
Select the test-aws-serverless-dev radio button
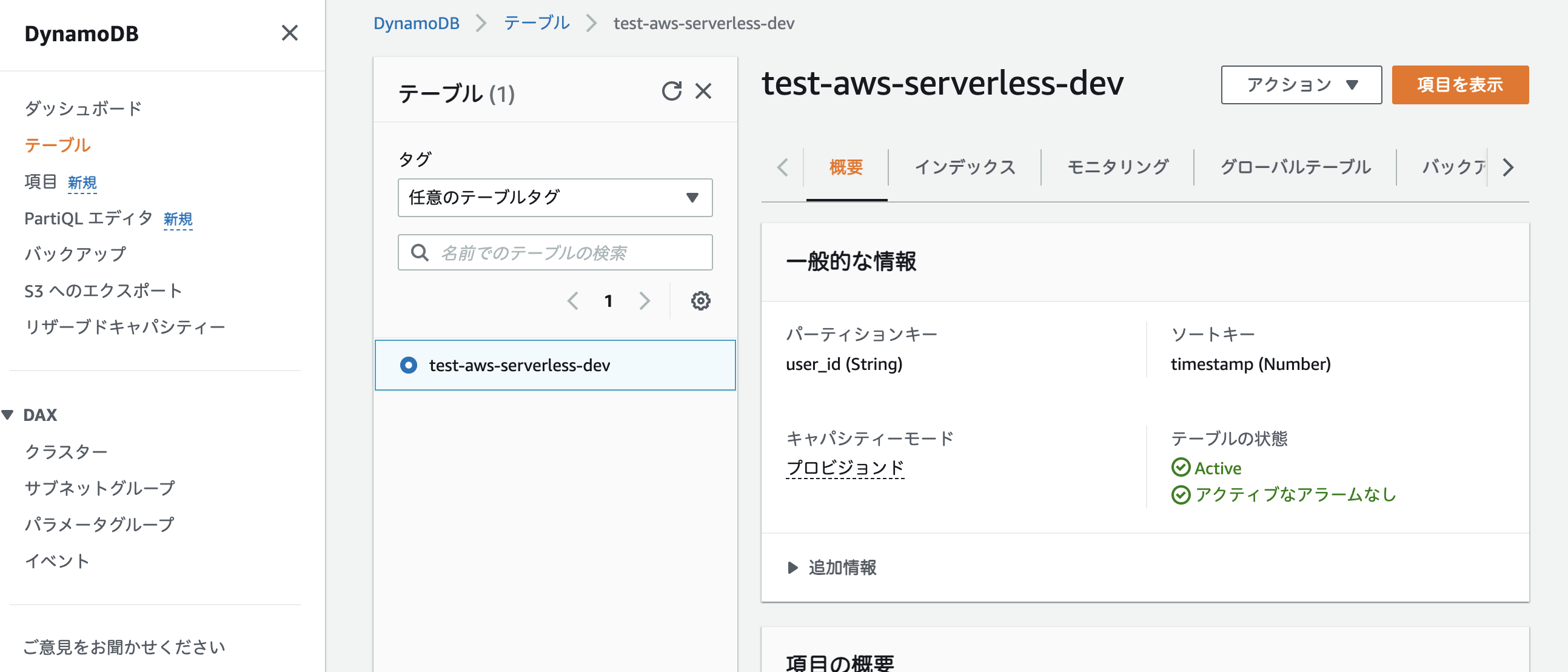click(x=409, y=365)
